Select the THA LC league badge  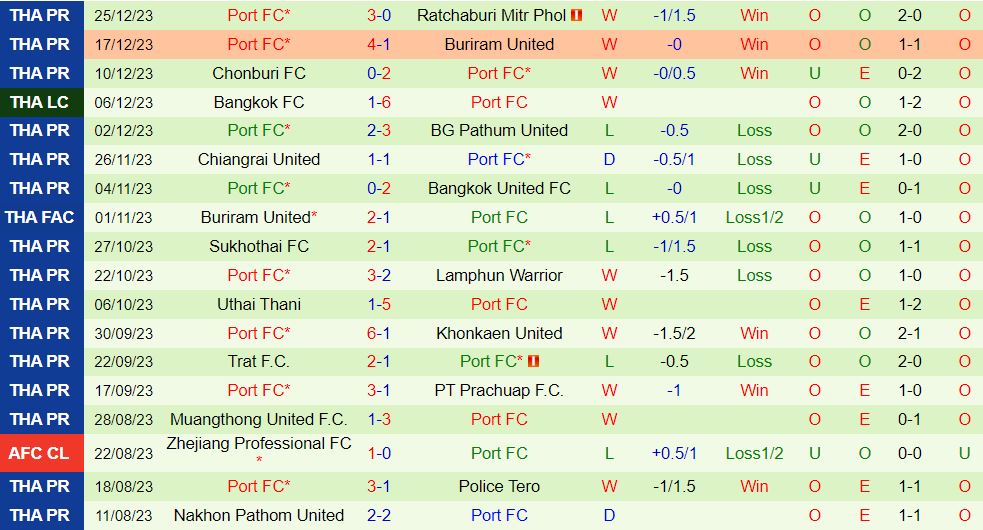[x=40, y=102]
